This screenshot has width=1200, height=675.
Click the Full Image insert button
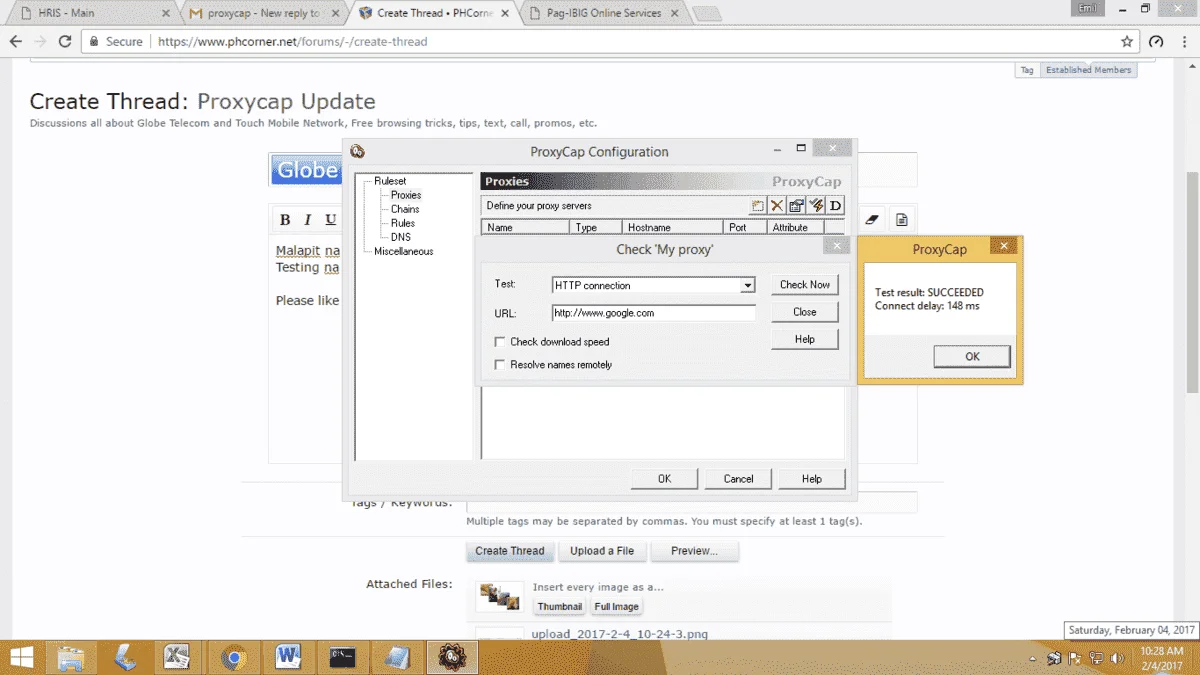[x=617, y=607]
